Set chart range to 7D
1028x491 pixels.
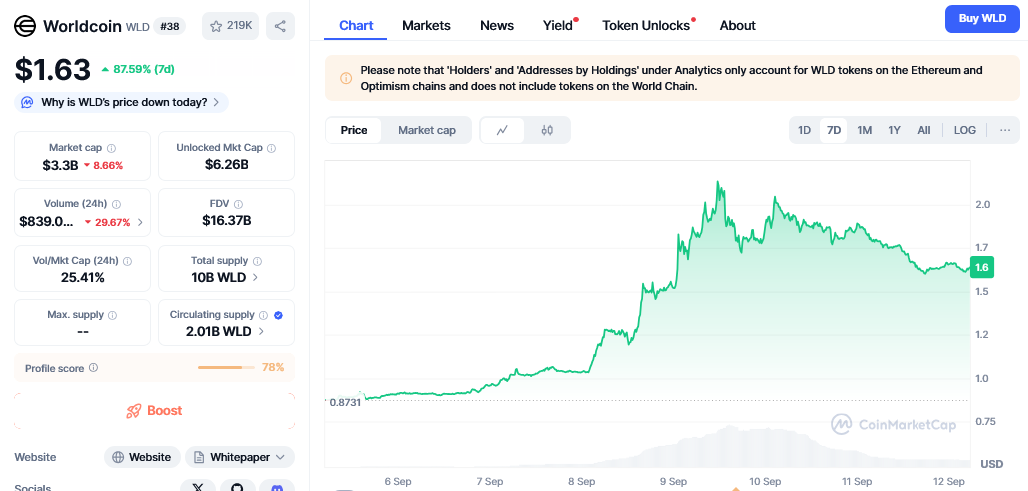tap(834, 130)
